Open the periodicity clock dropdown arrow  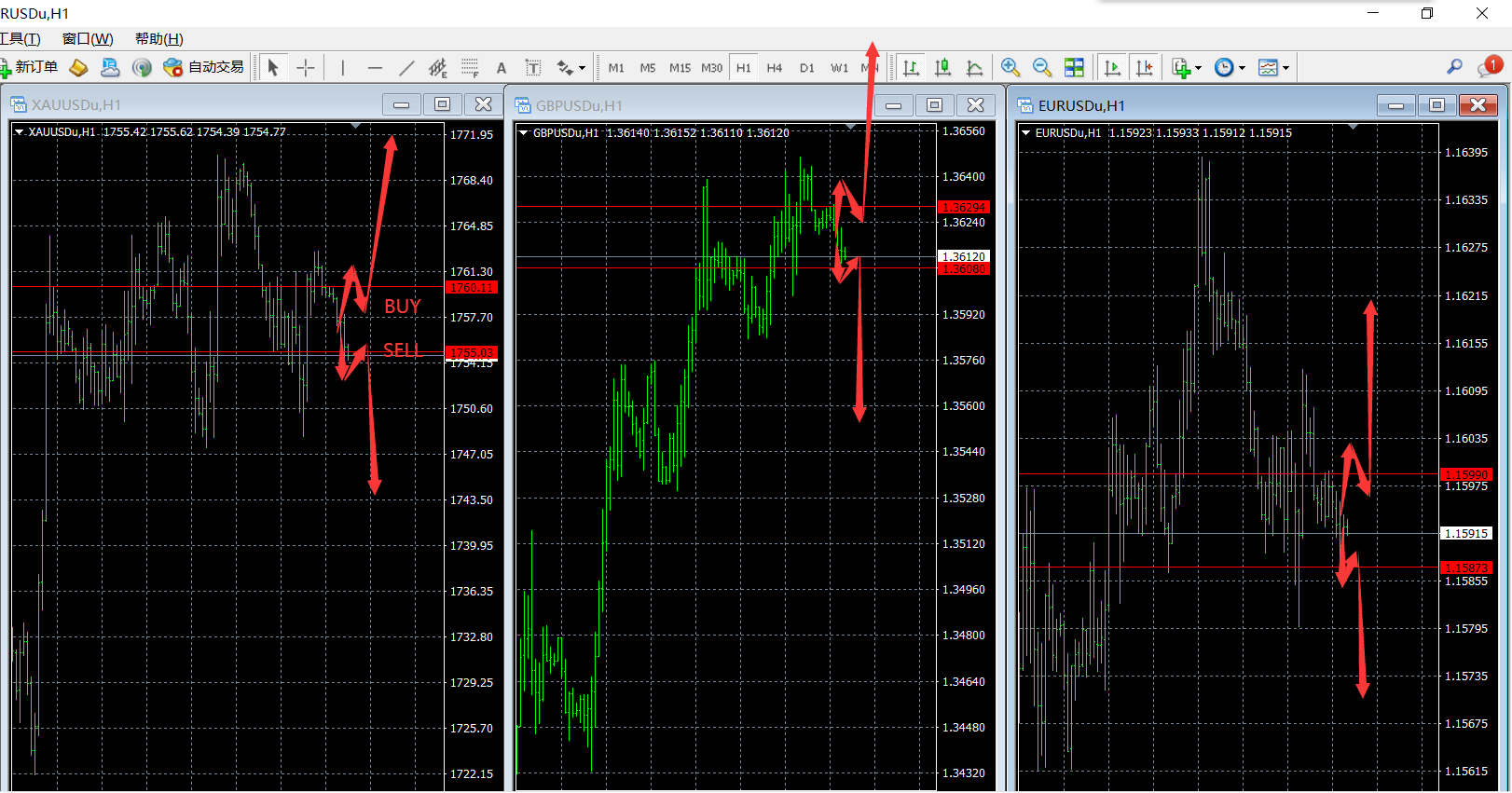[1242, 68]
